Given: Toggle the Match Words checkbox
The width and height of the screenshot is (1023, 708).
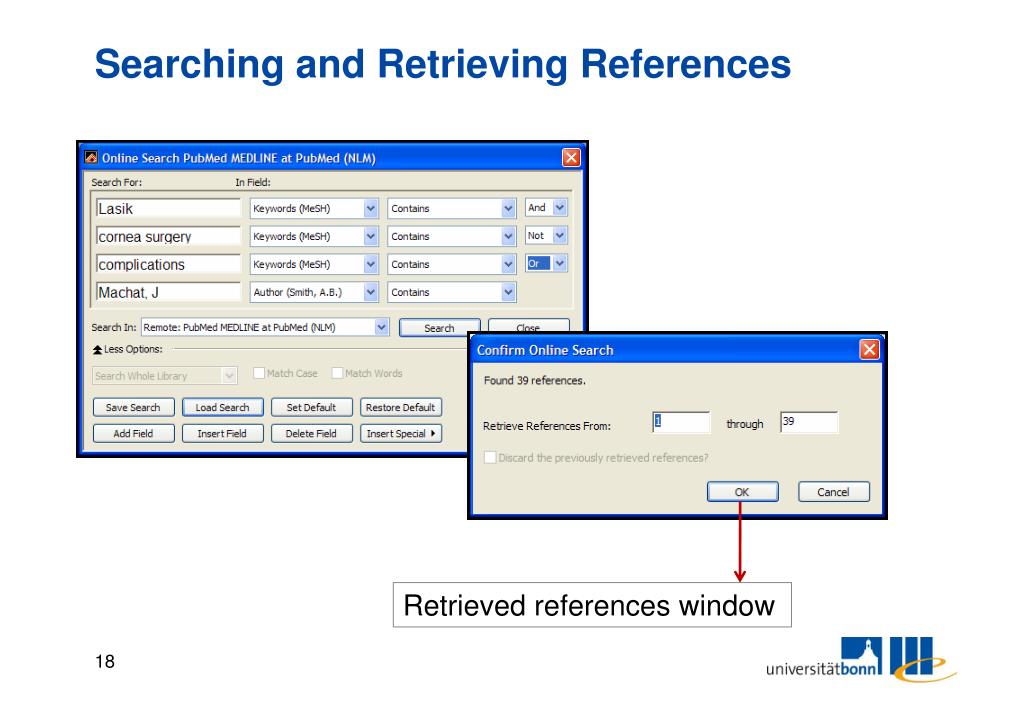Looking at the screenshot, I should pos(337,373).
